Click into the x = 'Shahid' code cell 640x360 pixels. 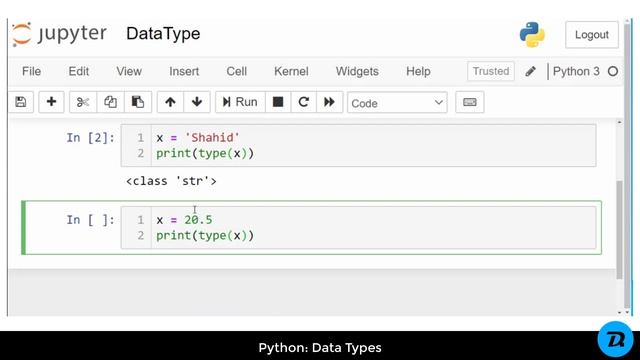click(358, 145)
